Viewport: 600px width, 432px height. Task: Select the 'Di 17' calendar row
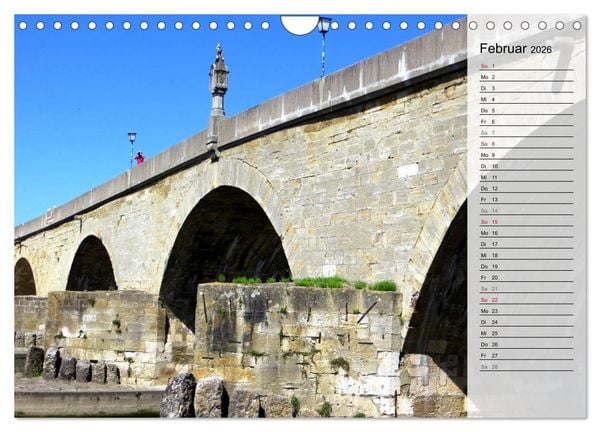tap(527, 244)
